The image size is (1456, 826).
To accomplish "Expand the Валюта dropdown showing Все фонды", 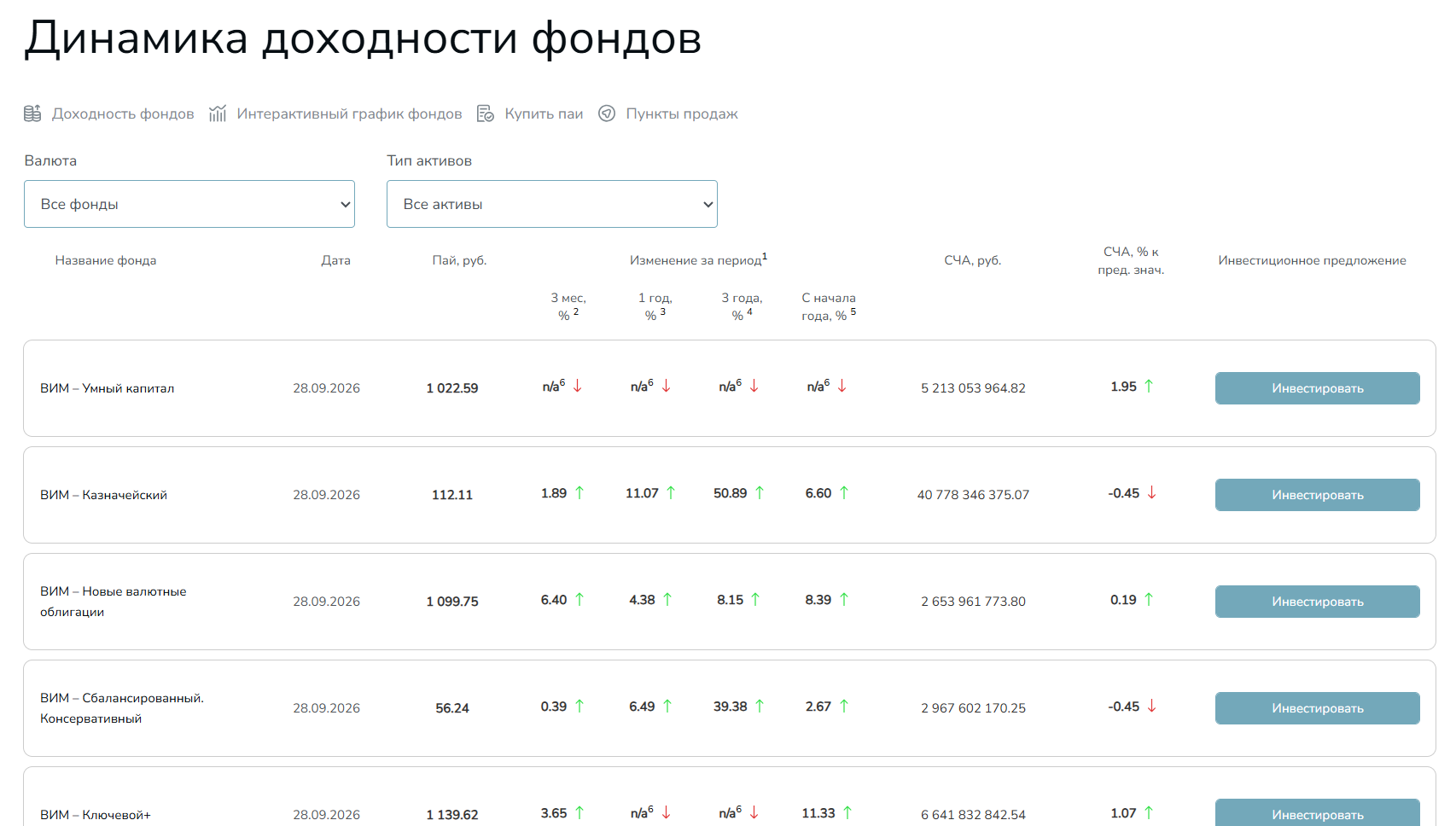I will (189, 204).
